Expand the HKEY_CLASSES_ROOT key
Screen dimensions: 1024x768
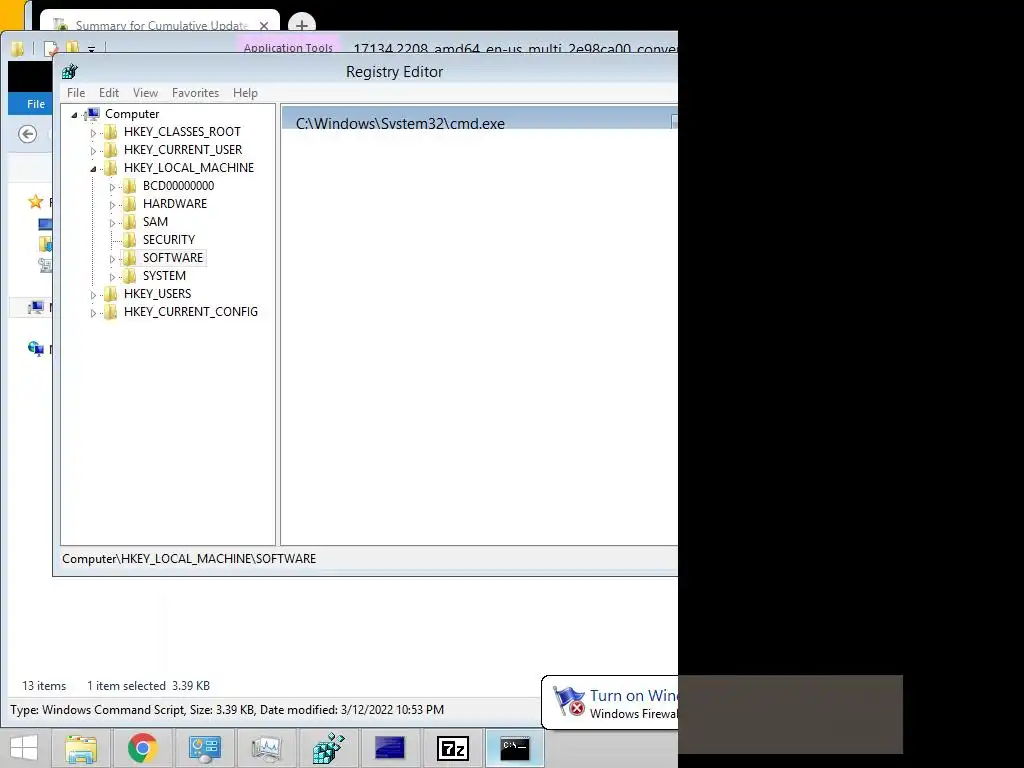click(93, 133)
